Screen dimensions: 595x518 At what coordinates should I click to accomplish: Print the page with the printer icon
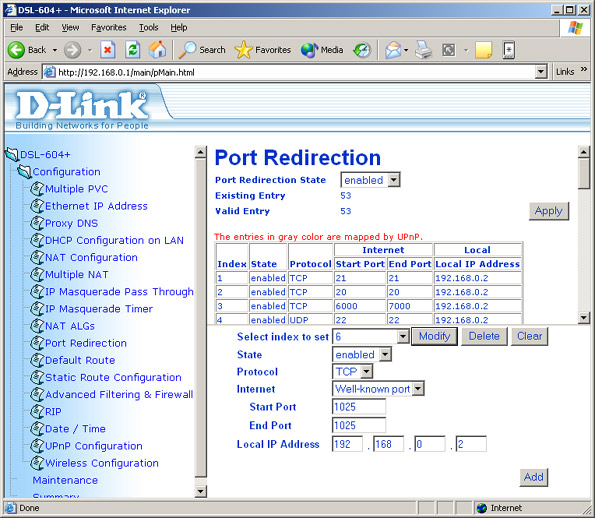pyautogui.click(x=423, y=50)
